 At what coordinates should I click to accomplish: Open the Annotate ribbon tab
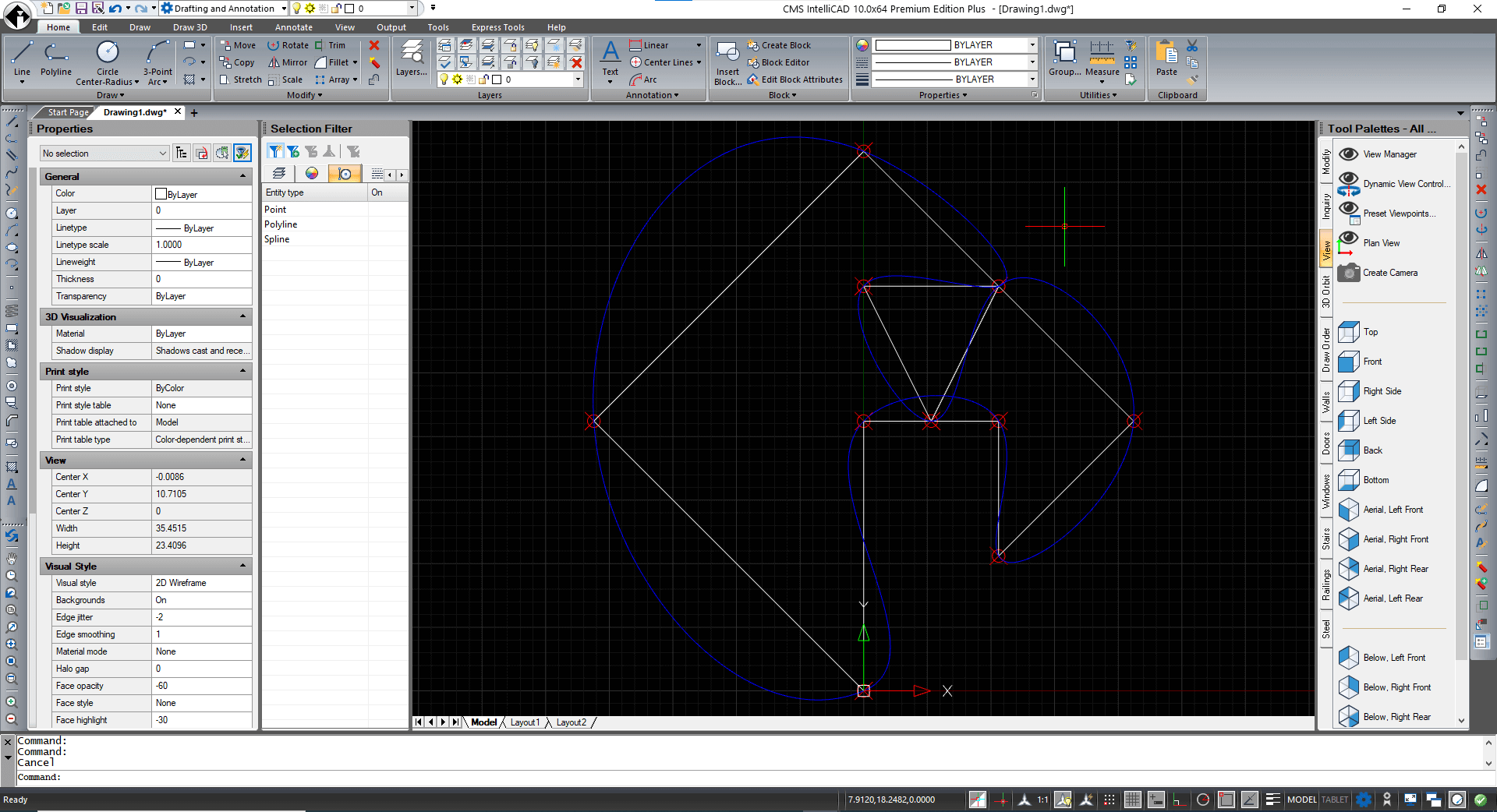294,27
